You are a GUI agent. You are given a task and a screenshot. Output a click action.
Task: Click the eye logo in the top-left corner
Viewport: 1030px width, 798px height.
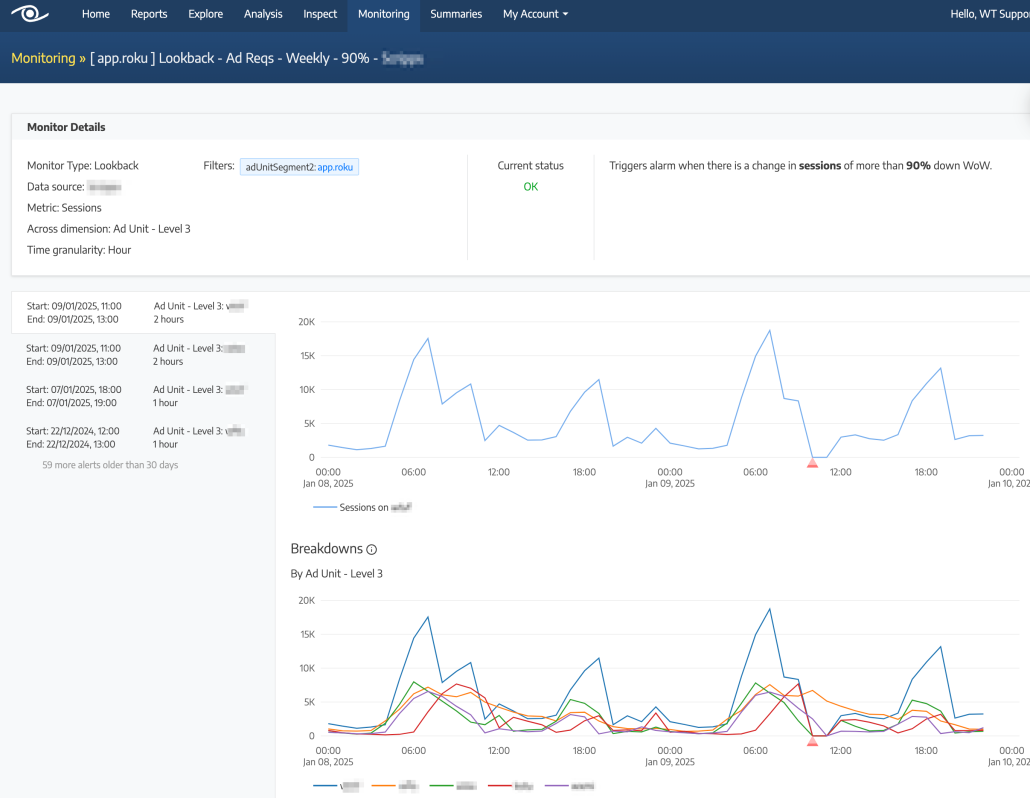[28, 14]
